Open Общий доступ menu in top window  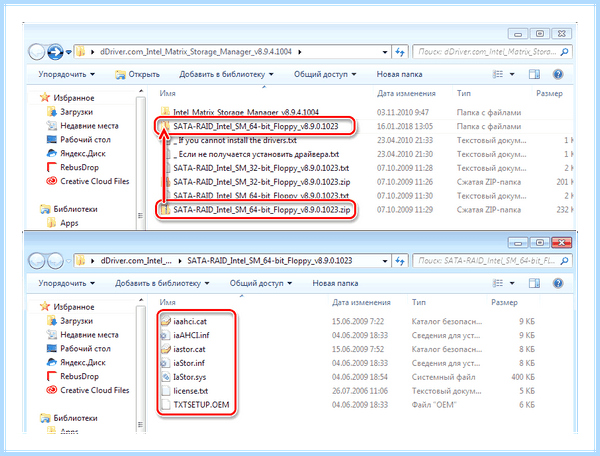tap(325, 74)
